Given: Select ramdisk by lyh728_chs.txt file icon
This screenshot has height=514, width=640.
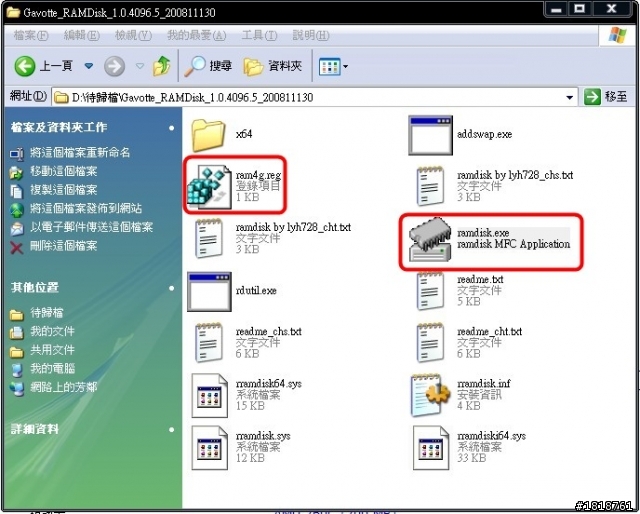Looking at the screenshot, I should (430, 187).
